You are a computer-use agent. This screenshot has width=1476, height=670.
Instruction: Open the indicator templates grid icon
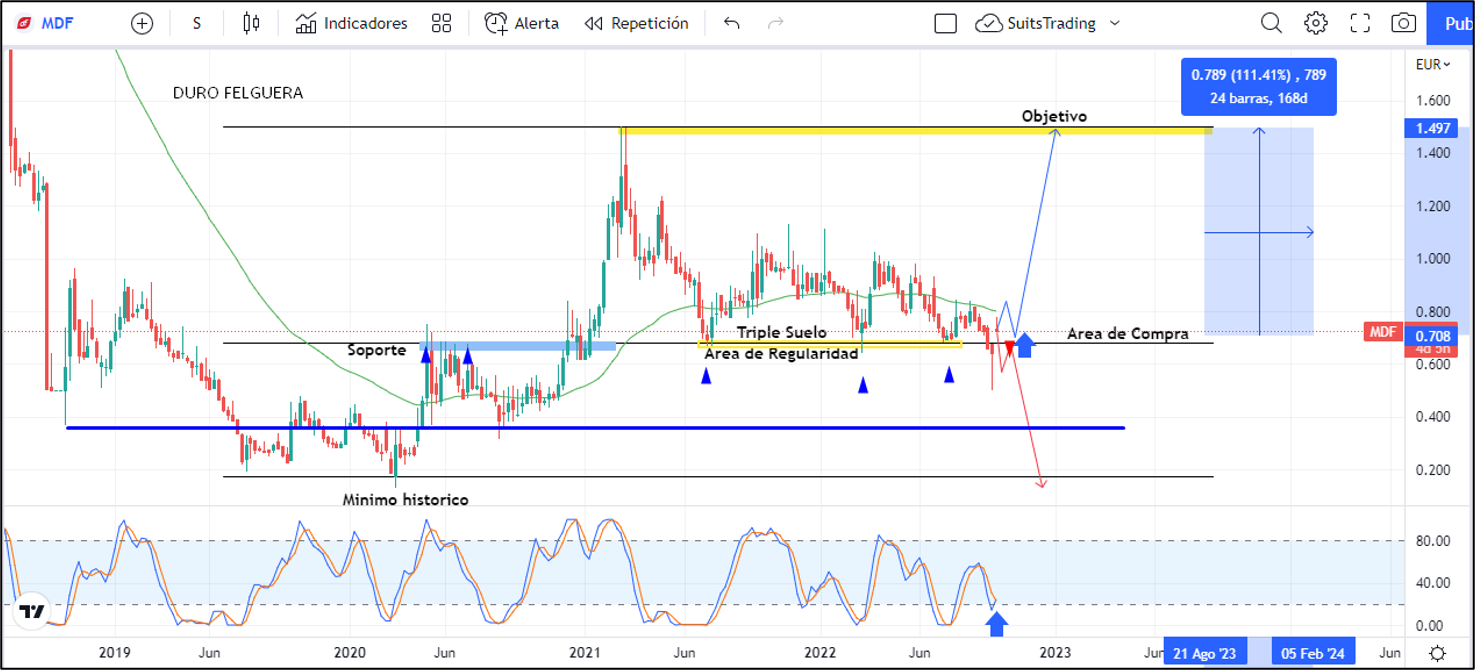(441, 23)
